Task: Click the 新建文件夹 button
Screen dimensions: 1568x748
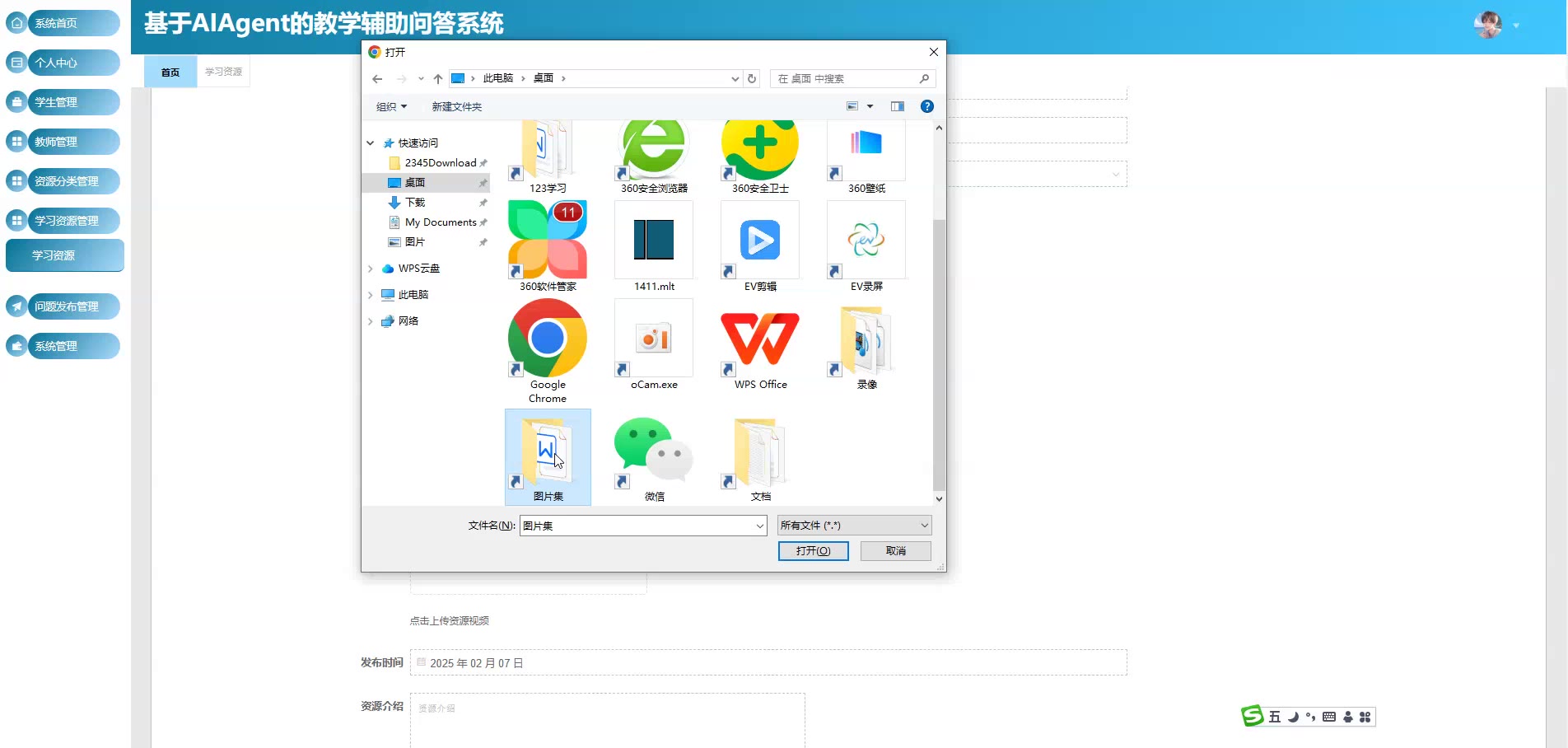Action: 457,106
